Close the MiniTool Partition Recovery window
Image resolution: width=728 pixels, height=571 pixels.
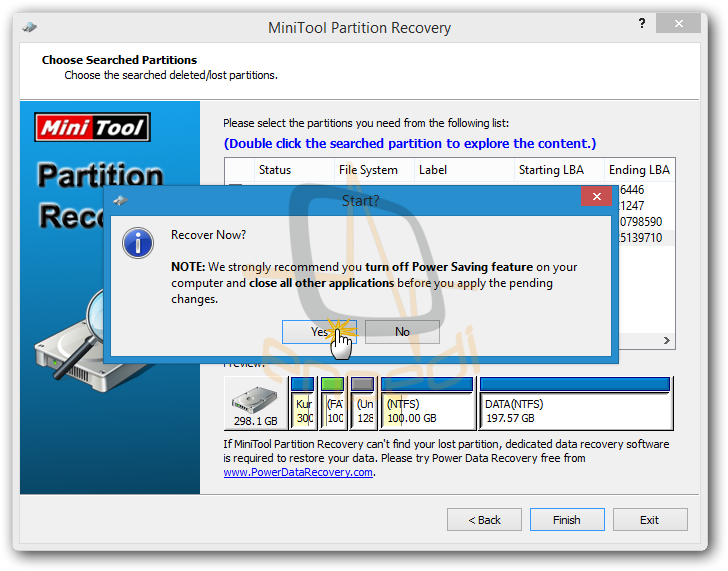tap(678, 23)
